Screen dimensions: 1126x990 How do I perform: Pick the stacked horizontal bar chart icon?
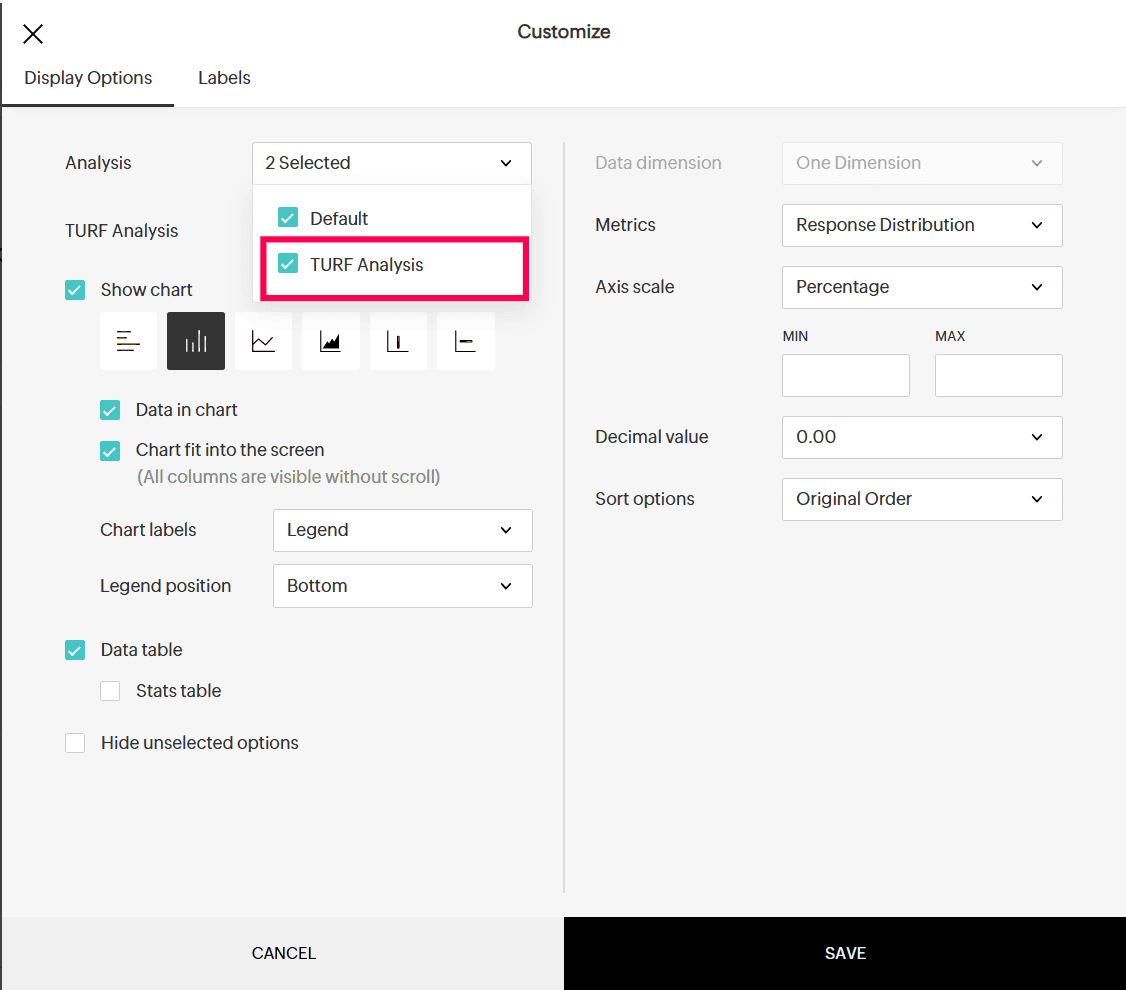coord(465,341)
